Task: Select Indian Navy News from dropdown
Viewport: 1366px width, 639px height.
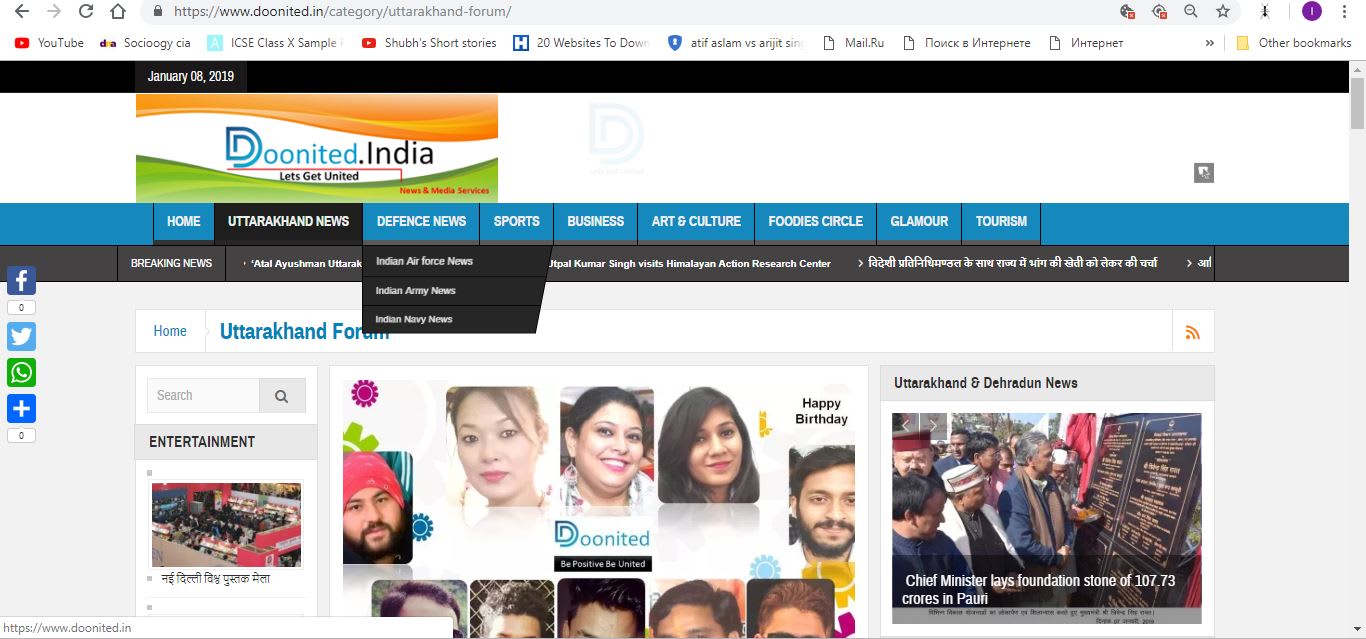Action: (414, 320)
